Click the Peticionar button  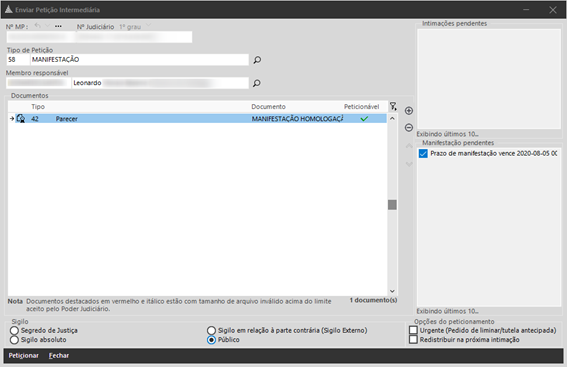[24, 355]
